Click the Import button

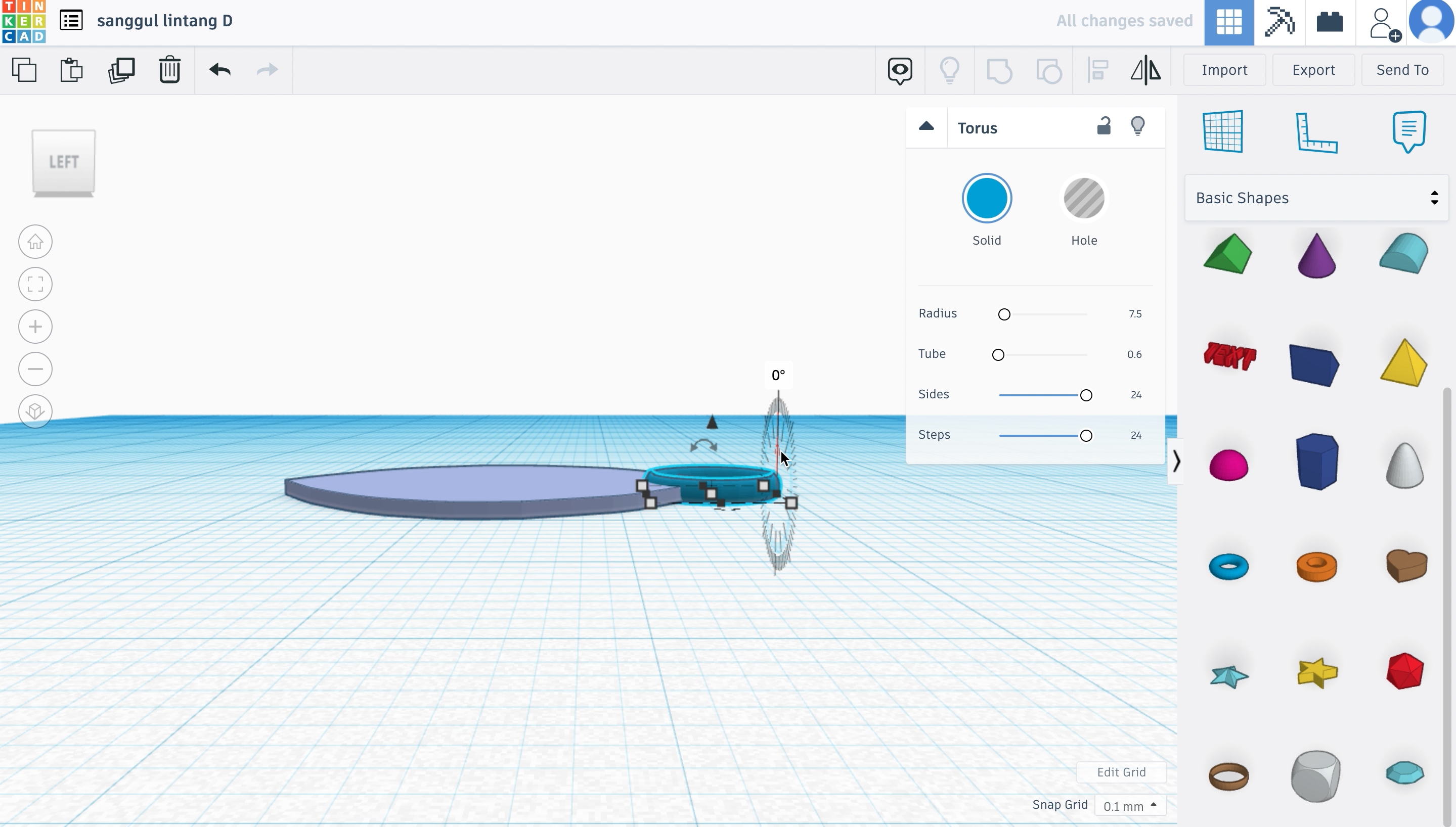1224,70
